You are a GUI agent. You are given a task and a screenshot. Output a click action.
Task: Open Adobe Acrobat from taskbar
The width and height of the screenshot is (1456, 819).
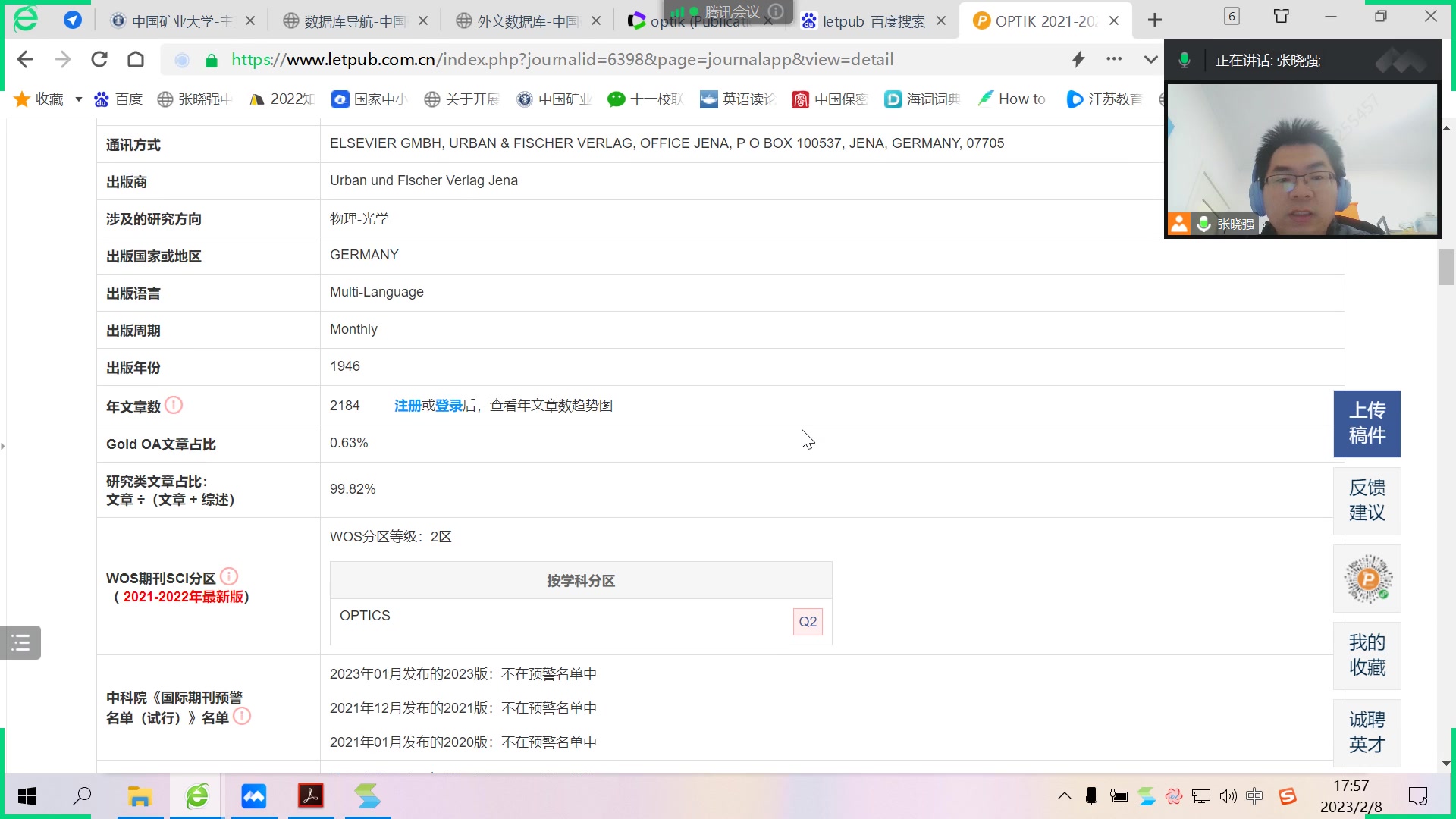310,796
